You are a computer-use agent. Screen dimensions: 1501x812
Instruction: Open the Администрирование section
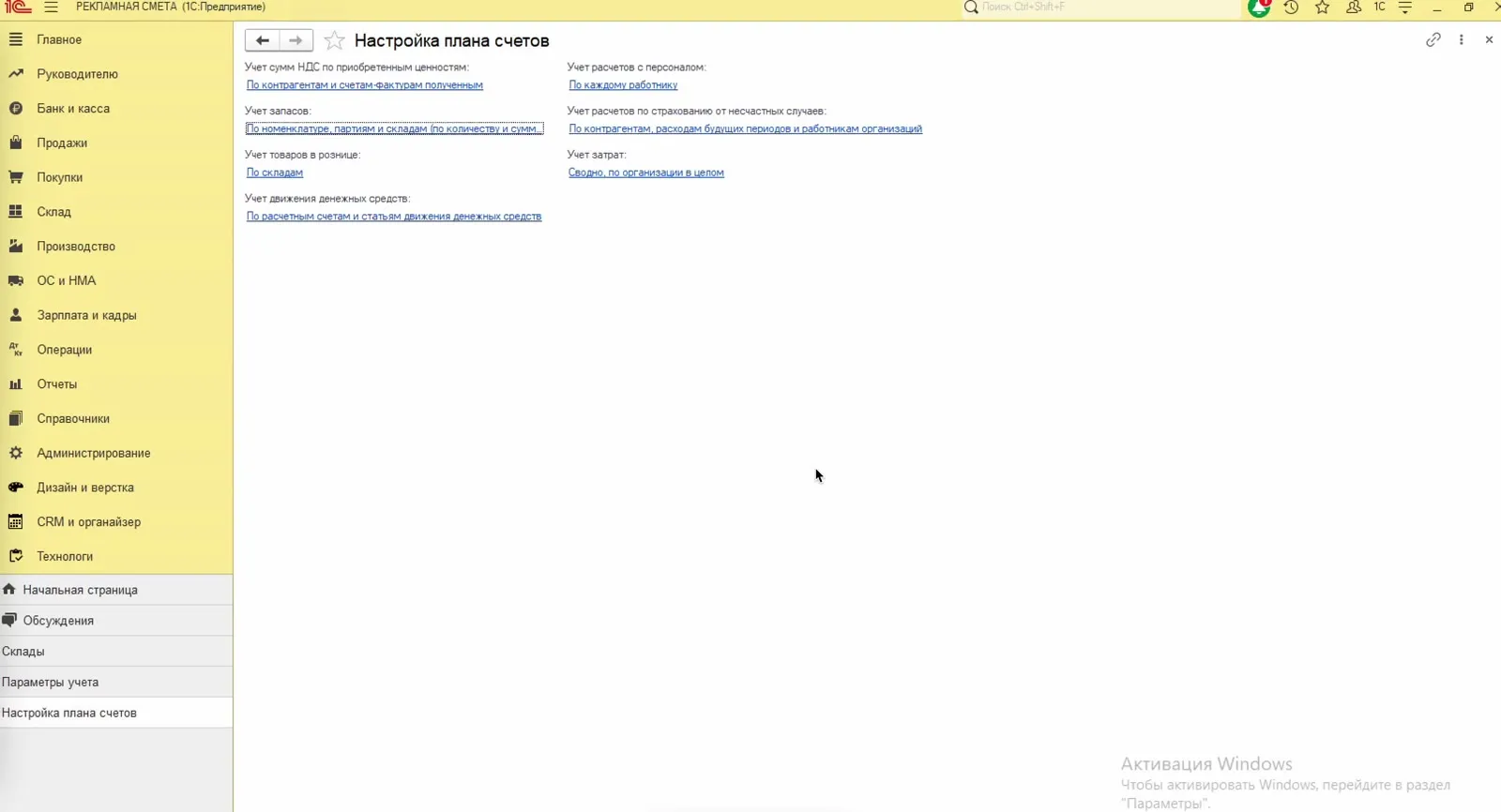116,453
